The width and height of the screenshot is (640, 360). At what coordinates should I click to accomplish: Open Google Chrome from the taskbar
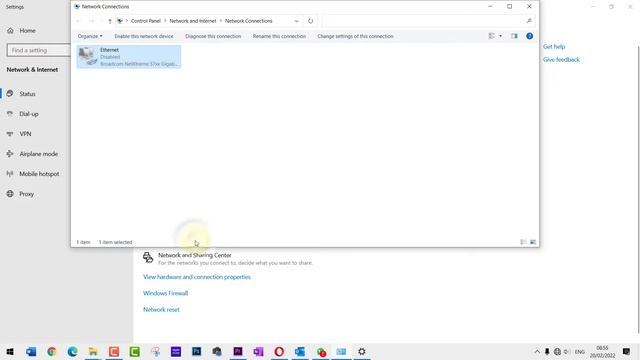[x=51, y=351]
